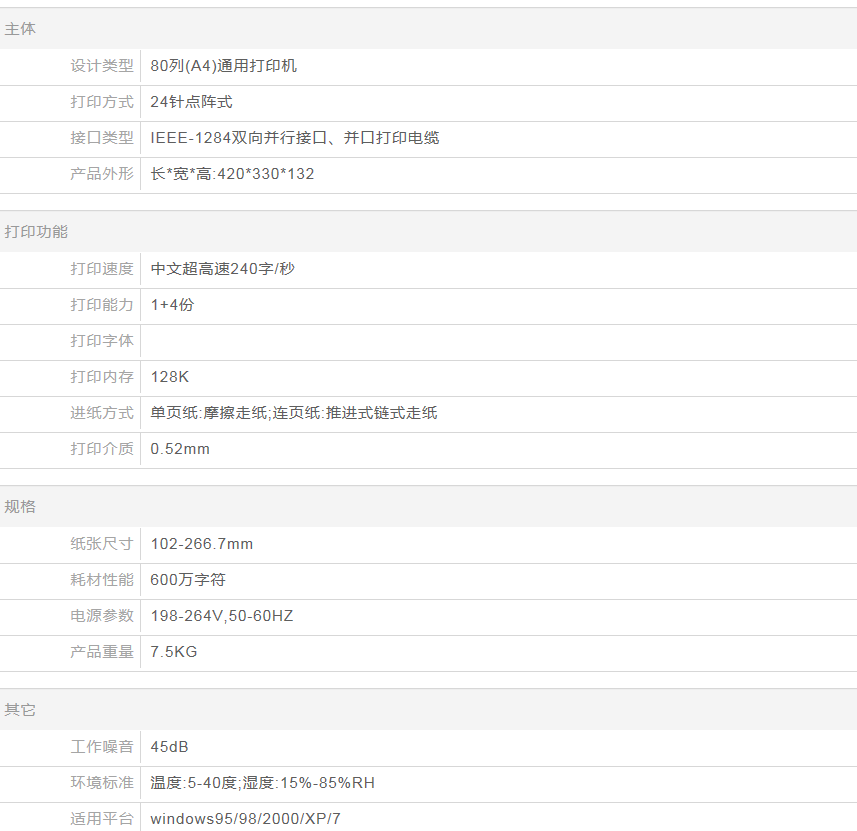Select the windows95/98/2000/XP/7 platform text
The width and height of the screenshot is (857, 831).
pos(245,819)
